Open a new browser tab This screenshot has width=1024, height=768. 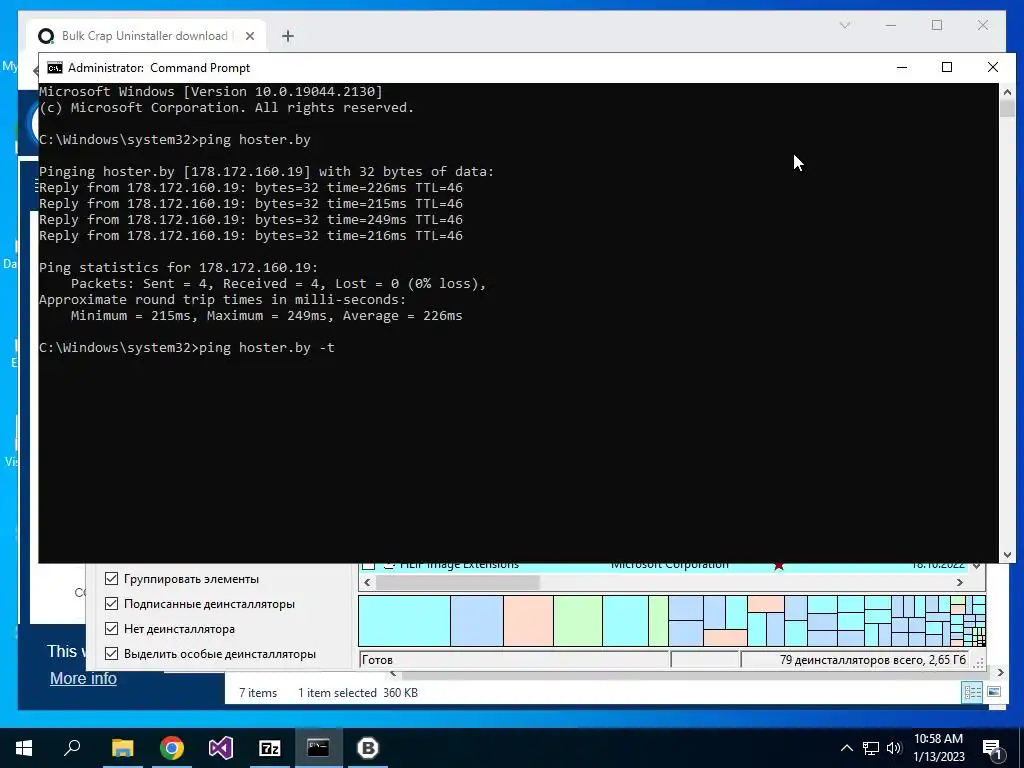[x=288, y=36]
